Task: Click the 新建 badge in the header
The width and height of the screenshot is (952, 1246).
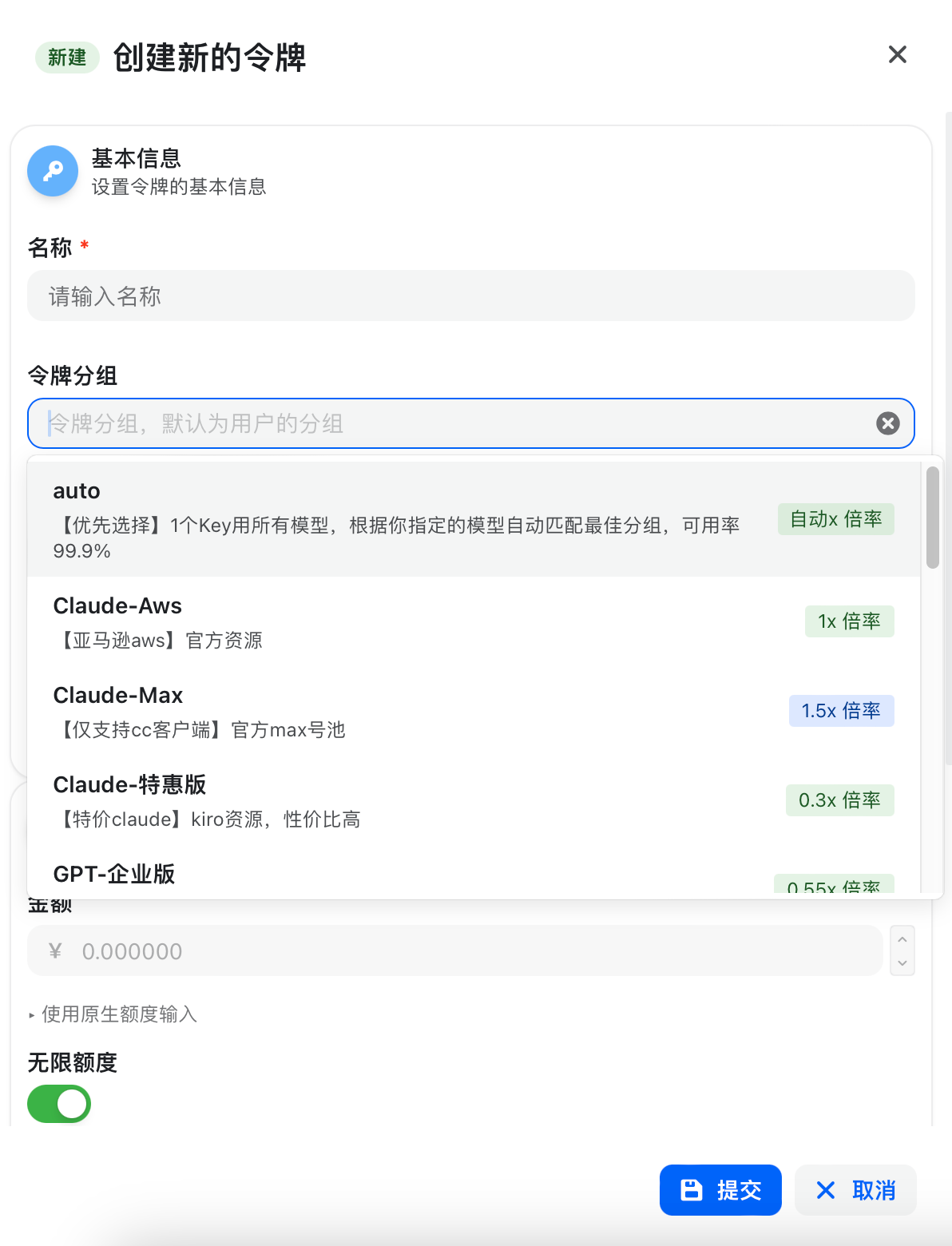Action: tap(67, 58)
